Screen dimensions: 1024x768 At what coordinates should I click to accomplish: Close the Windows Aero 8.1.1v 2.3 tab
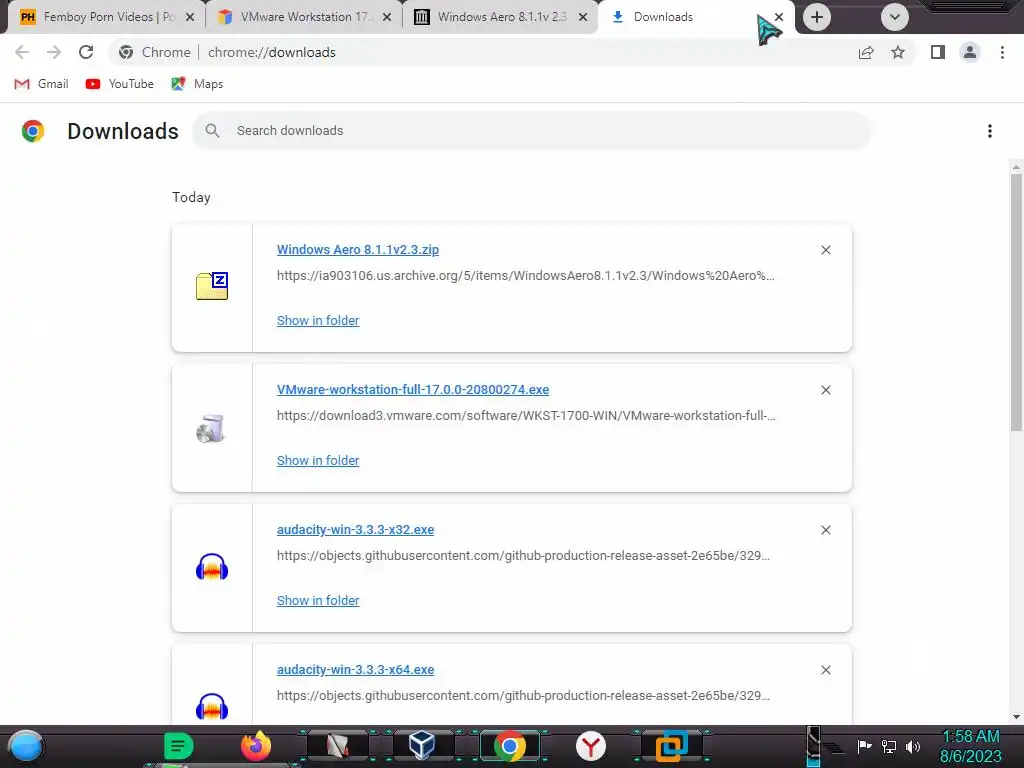583,17
